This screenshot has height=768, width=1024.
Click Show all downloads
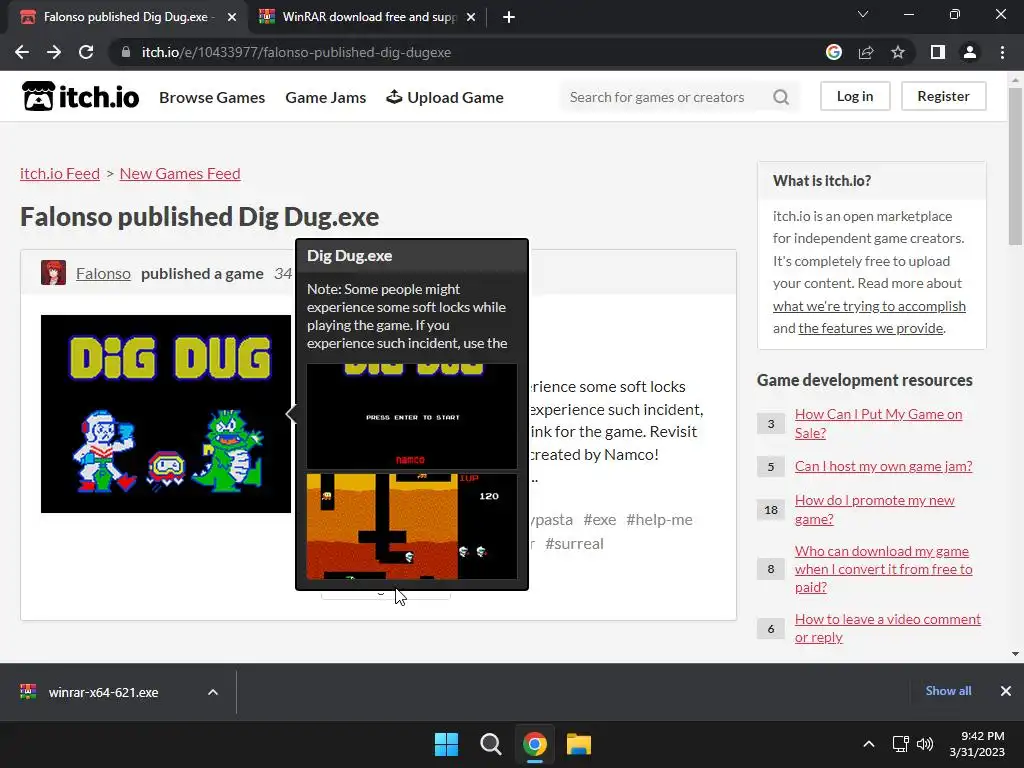(x=948, y=691)
